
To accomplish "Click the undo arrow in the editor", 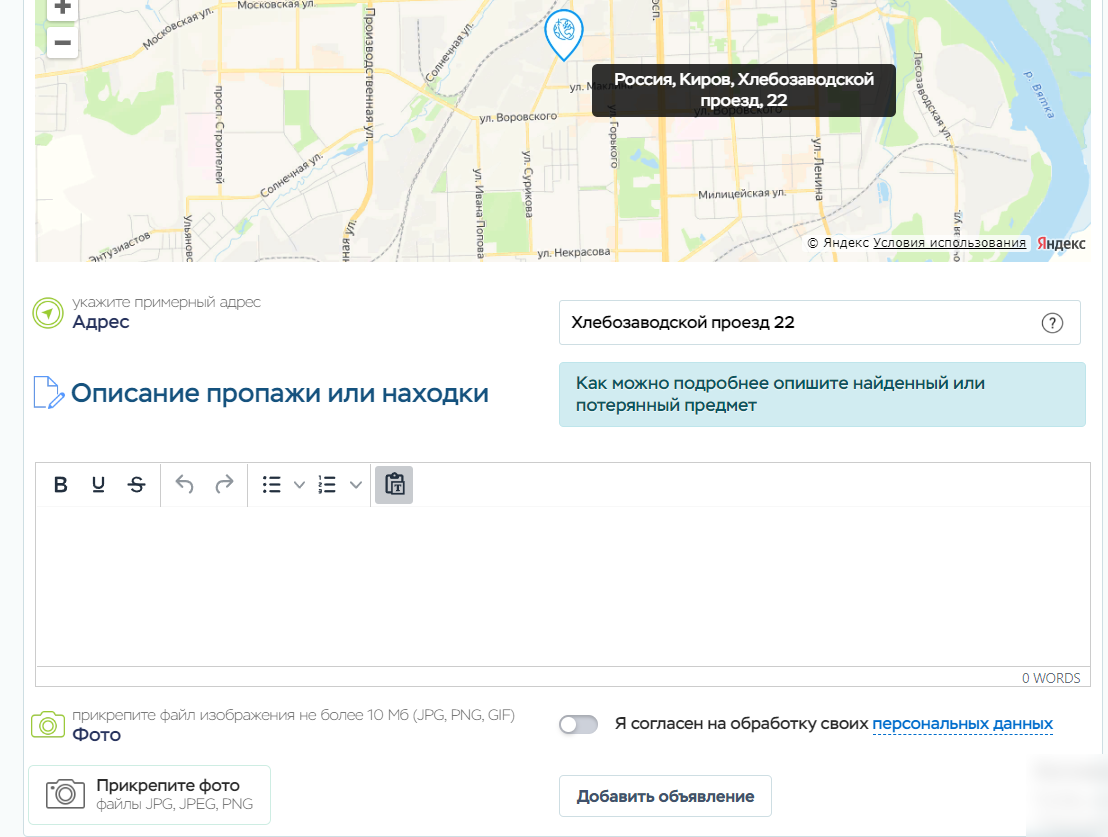I will (184, 485).
